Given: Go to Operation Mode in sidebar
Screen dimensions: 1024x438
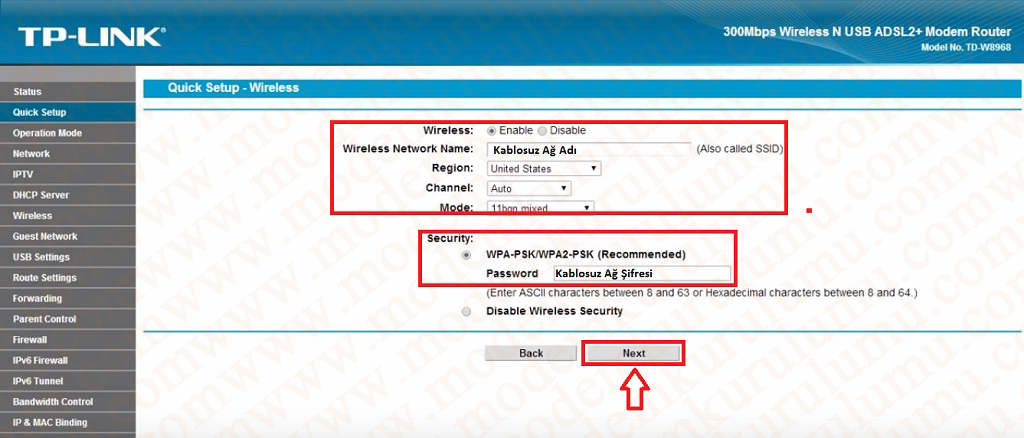Looking at the screenshot, I should (x=47, y=133).
